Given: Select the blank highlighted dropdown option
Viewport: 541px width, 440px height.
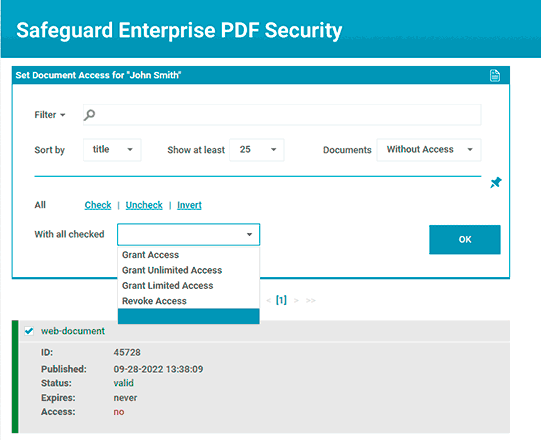Looking at the screenshot, I should point(188,316).
